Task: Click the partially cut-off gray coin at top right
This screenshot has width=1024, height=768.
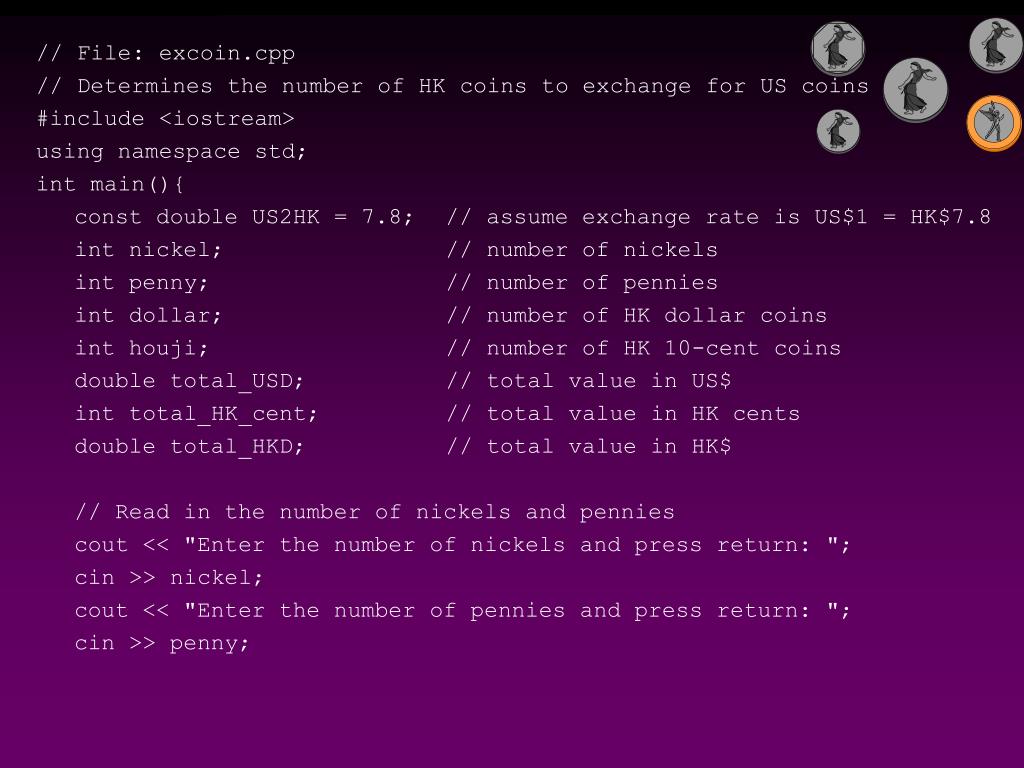Action: pos(996,45)
